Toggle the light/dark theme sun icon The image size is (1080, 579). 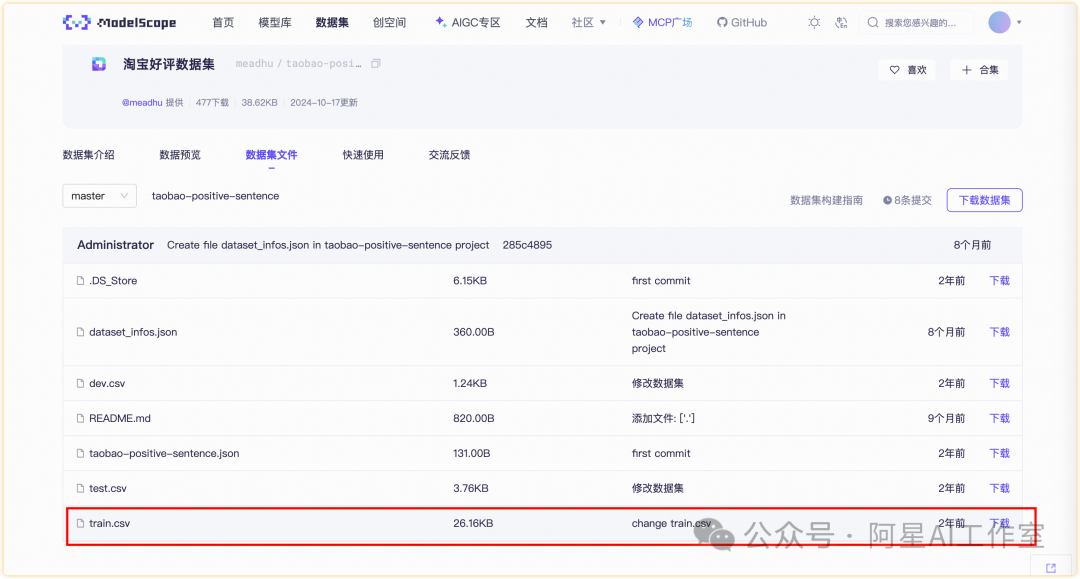814,23
